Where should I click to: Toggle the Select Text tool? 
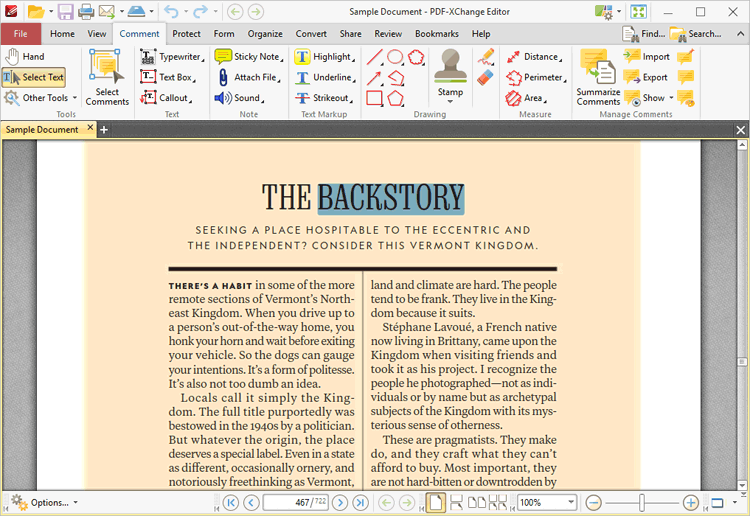pyautogui.click(x=33, y=77)
